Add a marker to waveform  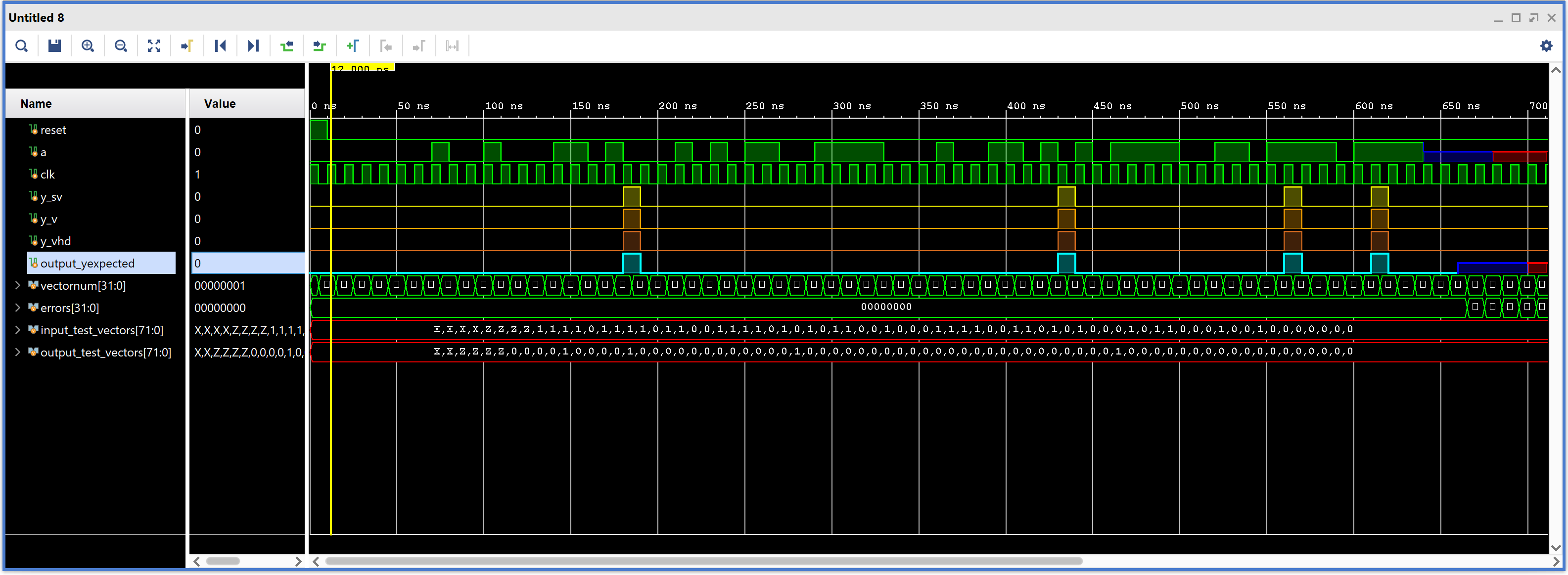pyautogui.click(x=353, y=46)
